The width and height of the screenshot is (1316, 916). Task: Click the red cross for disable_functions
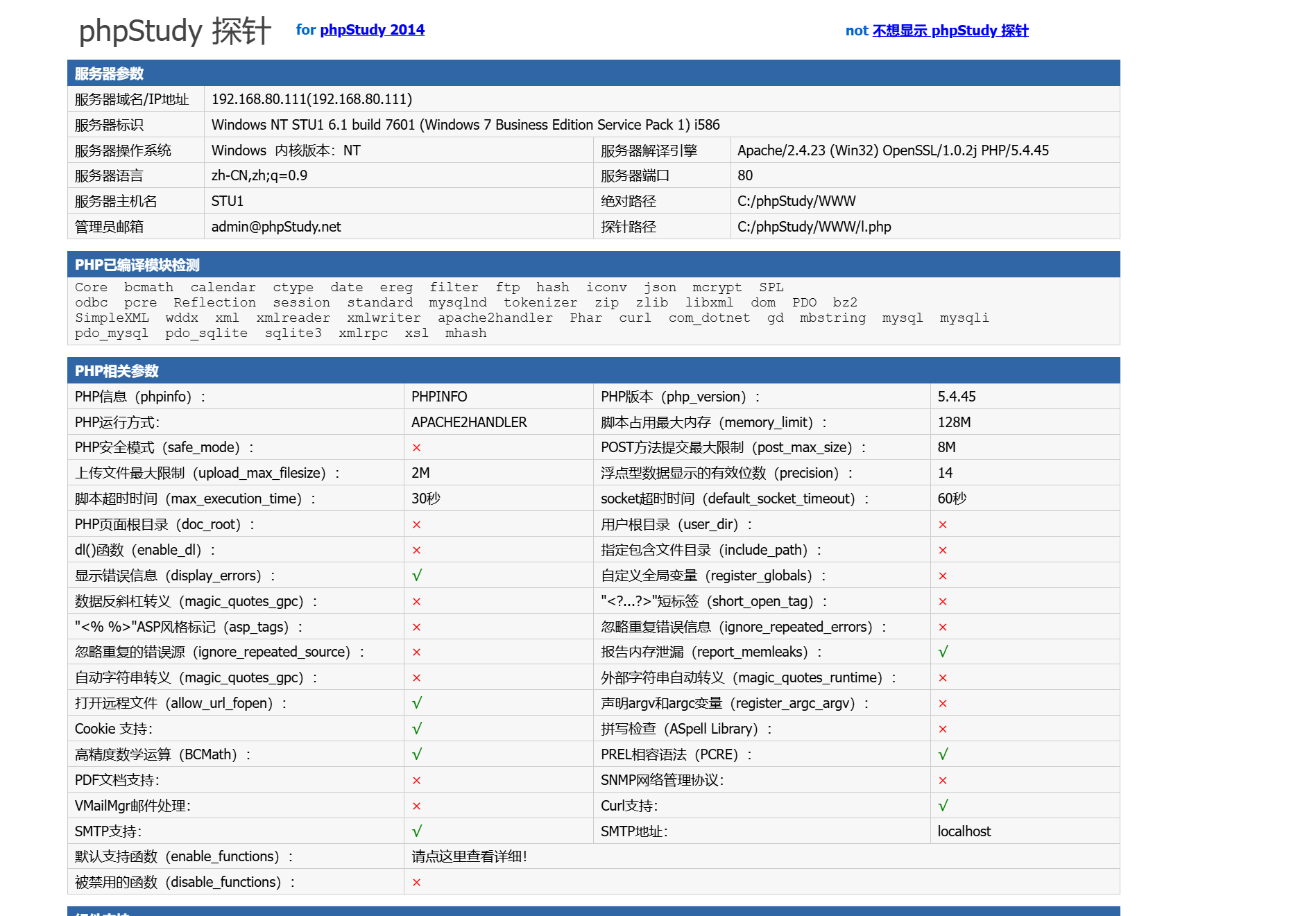pyautogui.click(x=416, y=883)
